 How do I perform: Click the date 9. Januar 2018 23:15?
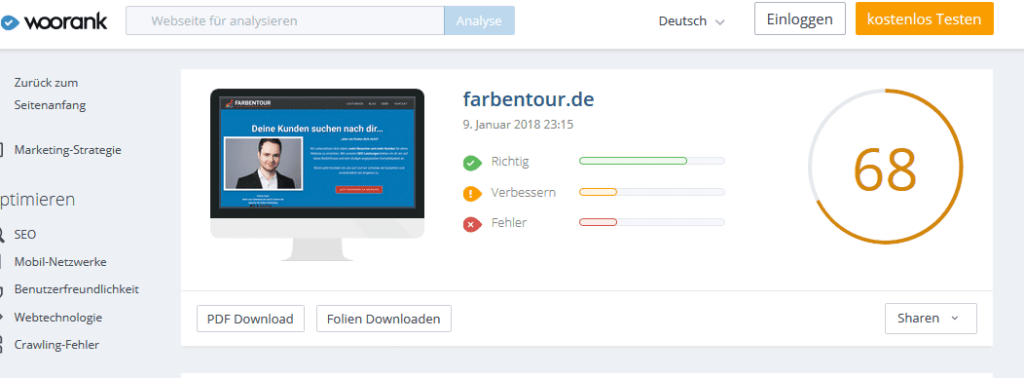pos(518,124)
